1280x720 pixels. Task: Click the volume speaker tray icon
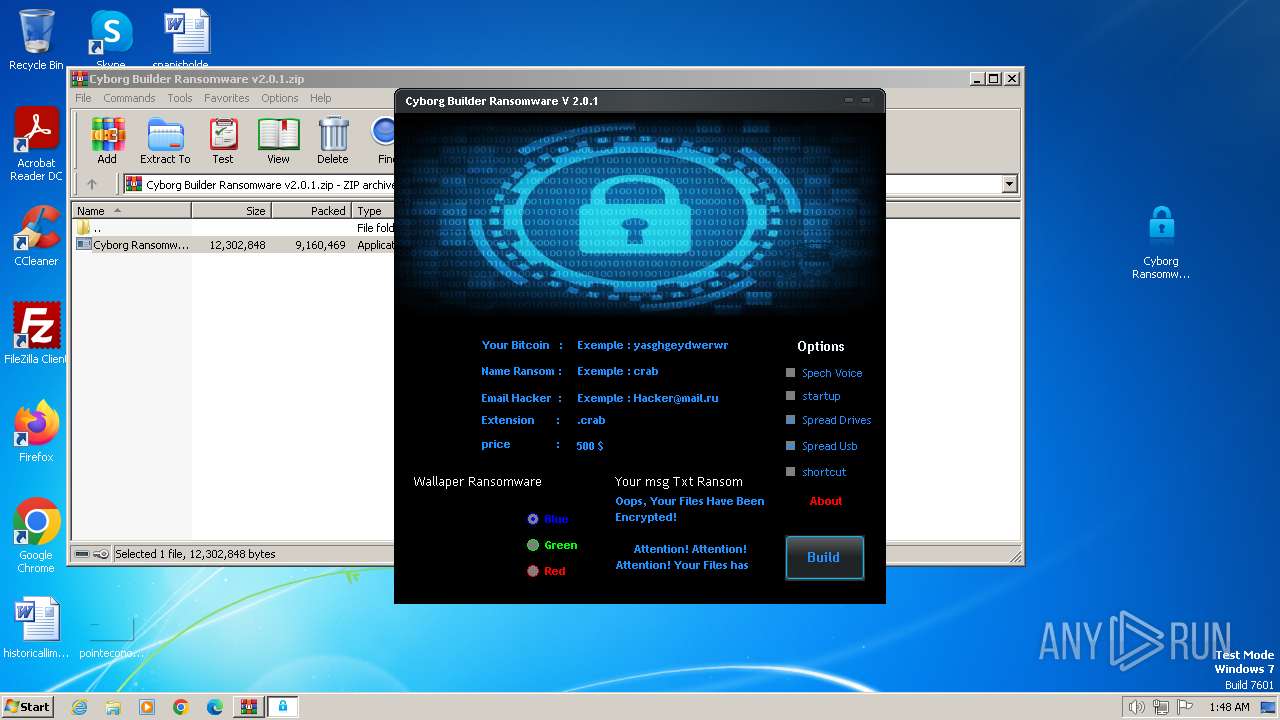1136,707
